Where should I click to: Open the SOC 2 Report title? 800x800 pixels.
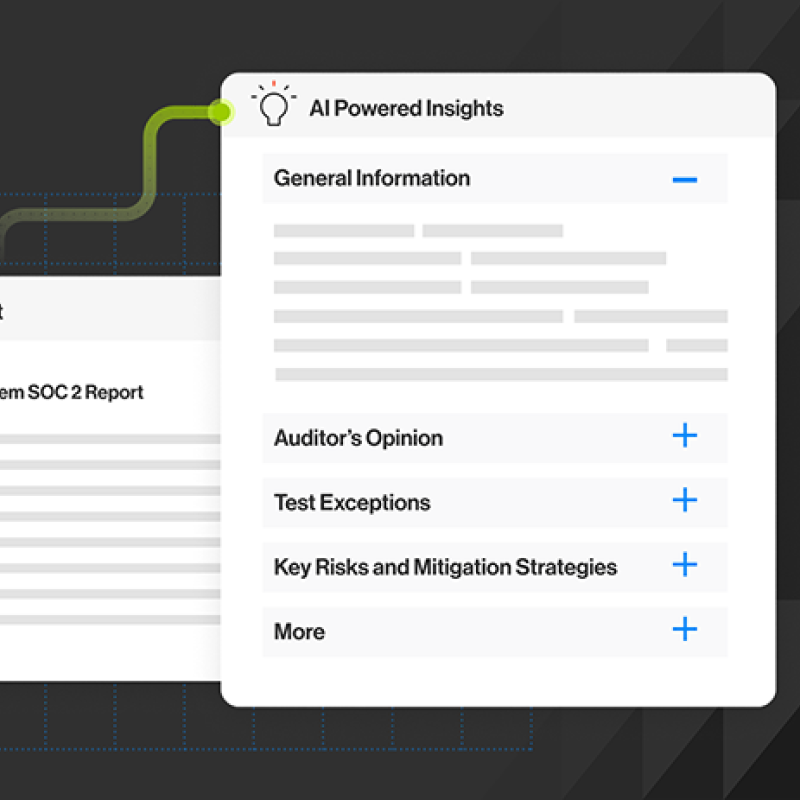point(71,392)
